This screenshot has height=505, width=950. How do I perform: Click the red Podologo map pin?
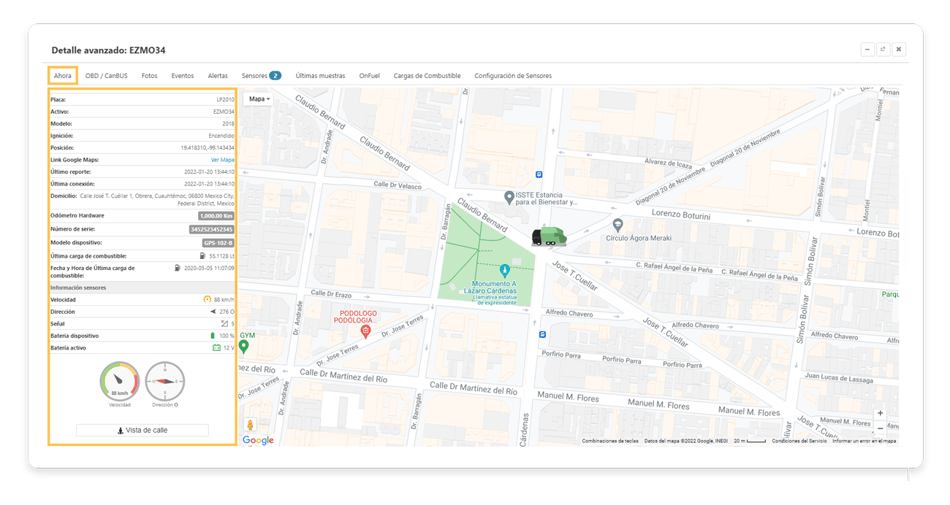(365, 331)
